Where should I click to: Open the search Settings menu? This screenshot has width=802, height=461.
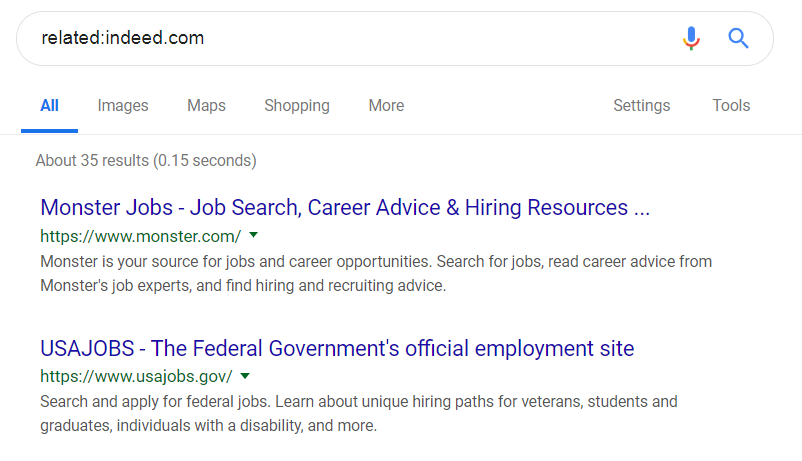(x=641, y=105)
